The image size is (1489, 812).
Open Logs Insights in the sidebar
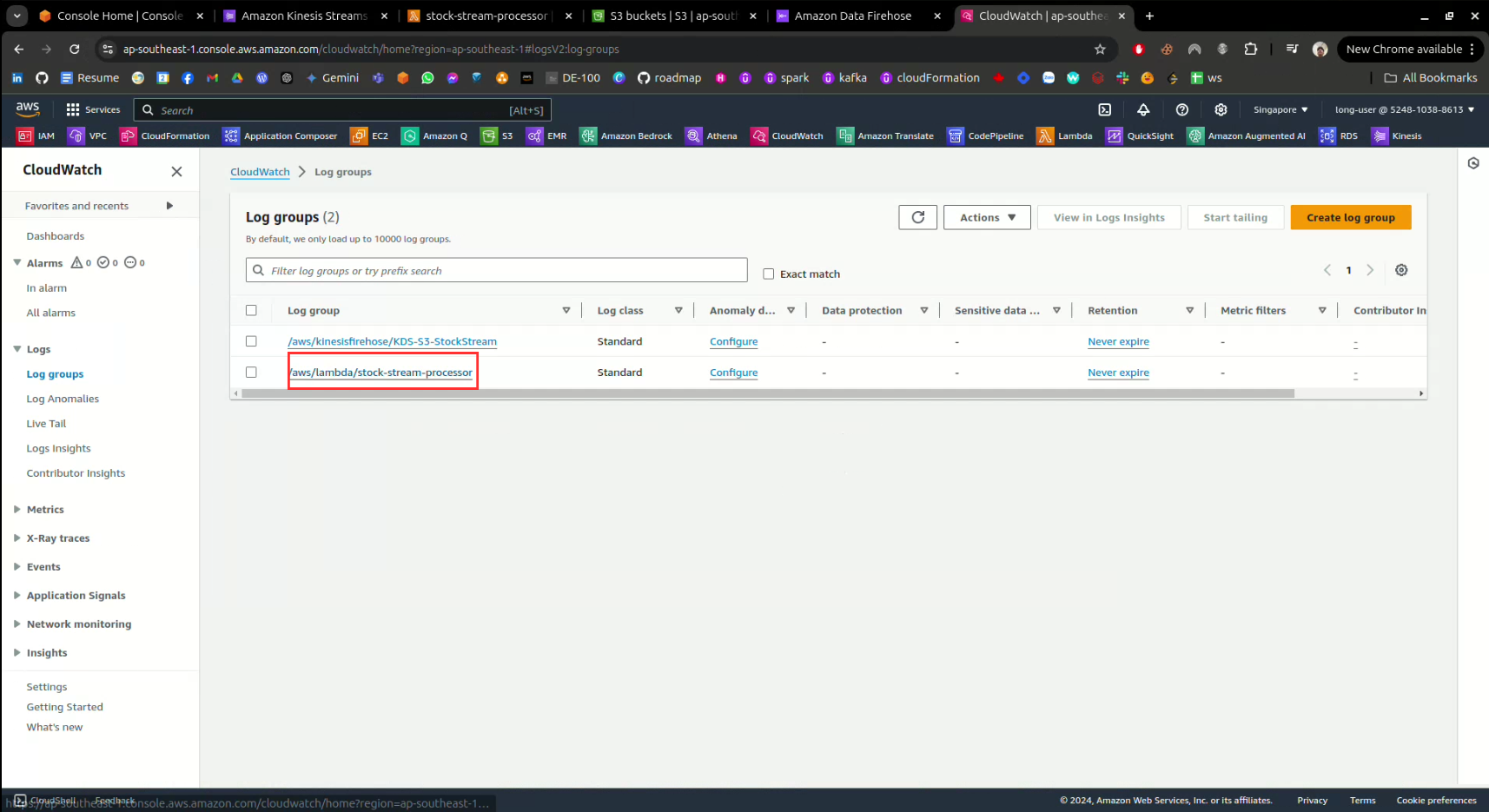tap(58, 448)
